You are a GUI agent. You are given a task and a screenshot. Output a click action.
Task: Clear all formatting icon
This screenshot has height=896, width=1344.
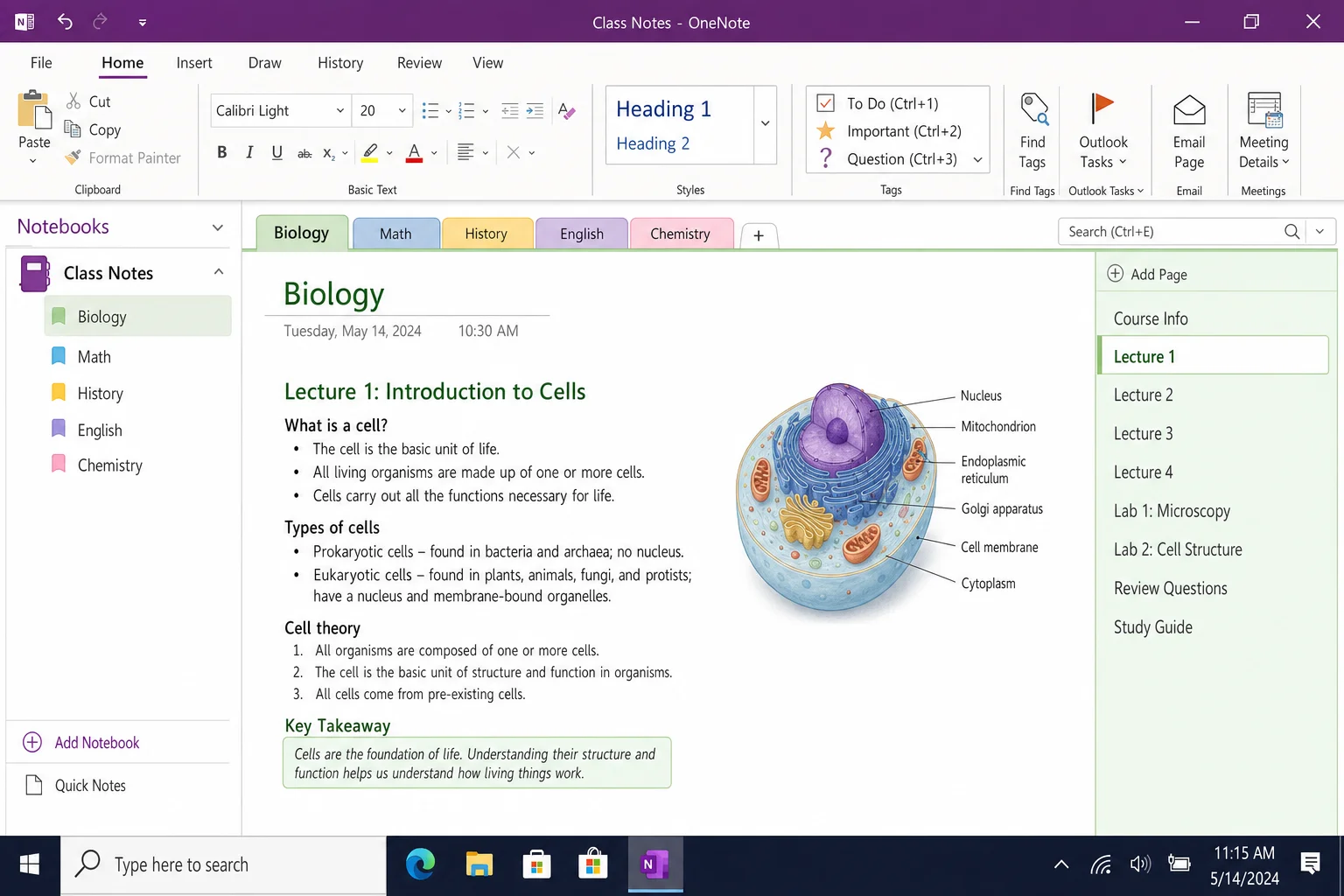(566, 111)
